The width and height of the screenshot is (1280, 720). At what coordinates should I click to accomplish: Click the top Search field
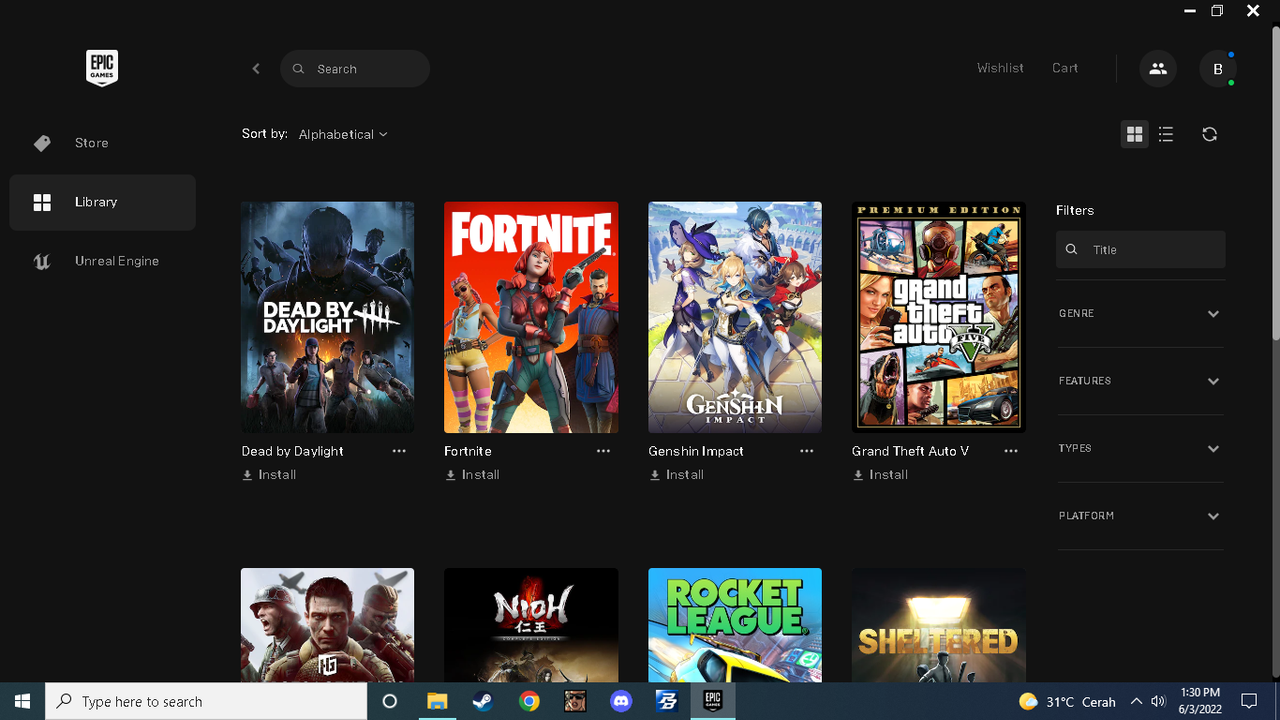(x=355, y=69)
